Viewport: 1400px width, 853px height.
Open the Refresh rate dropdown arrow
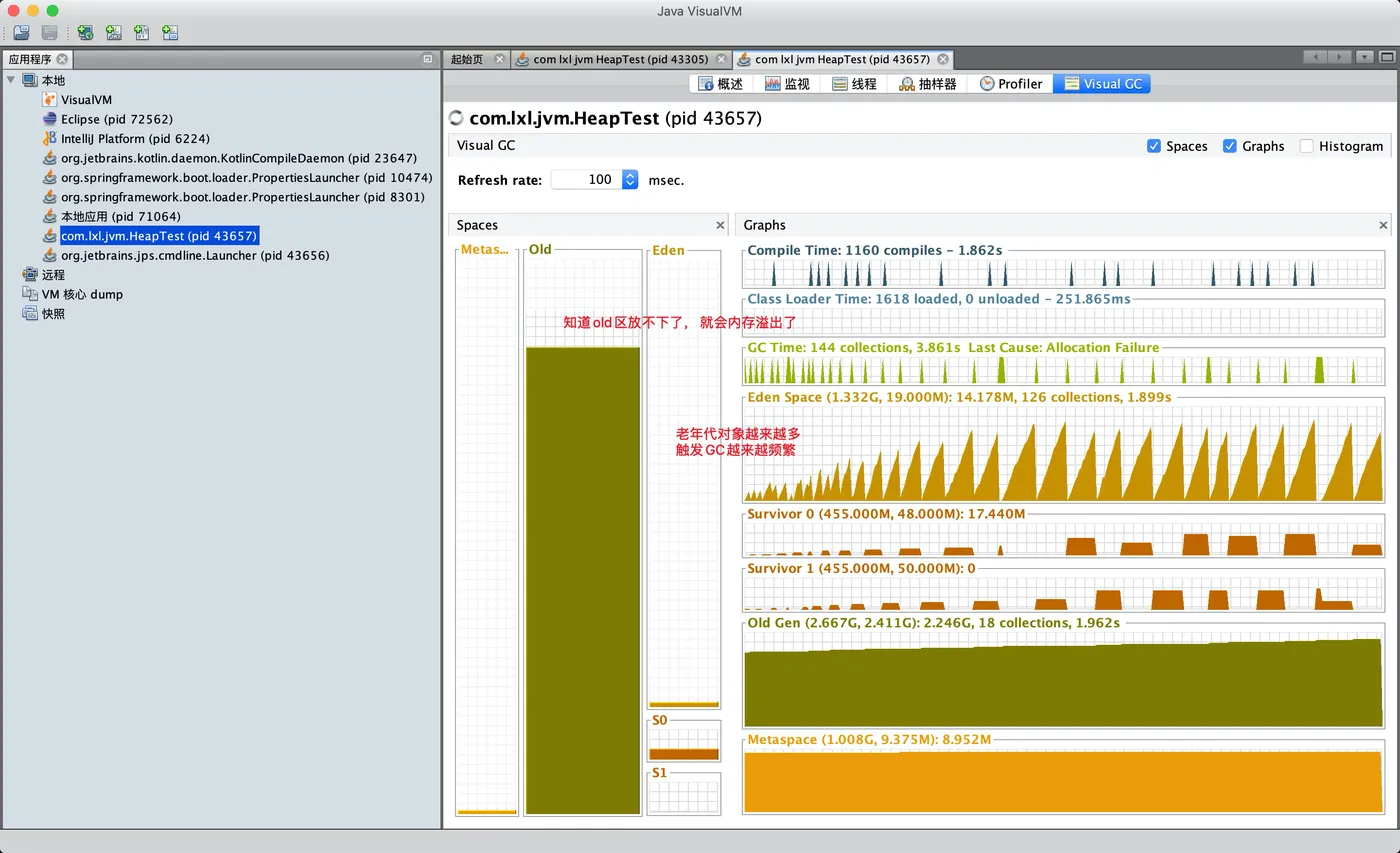tap(630, 180)
